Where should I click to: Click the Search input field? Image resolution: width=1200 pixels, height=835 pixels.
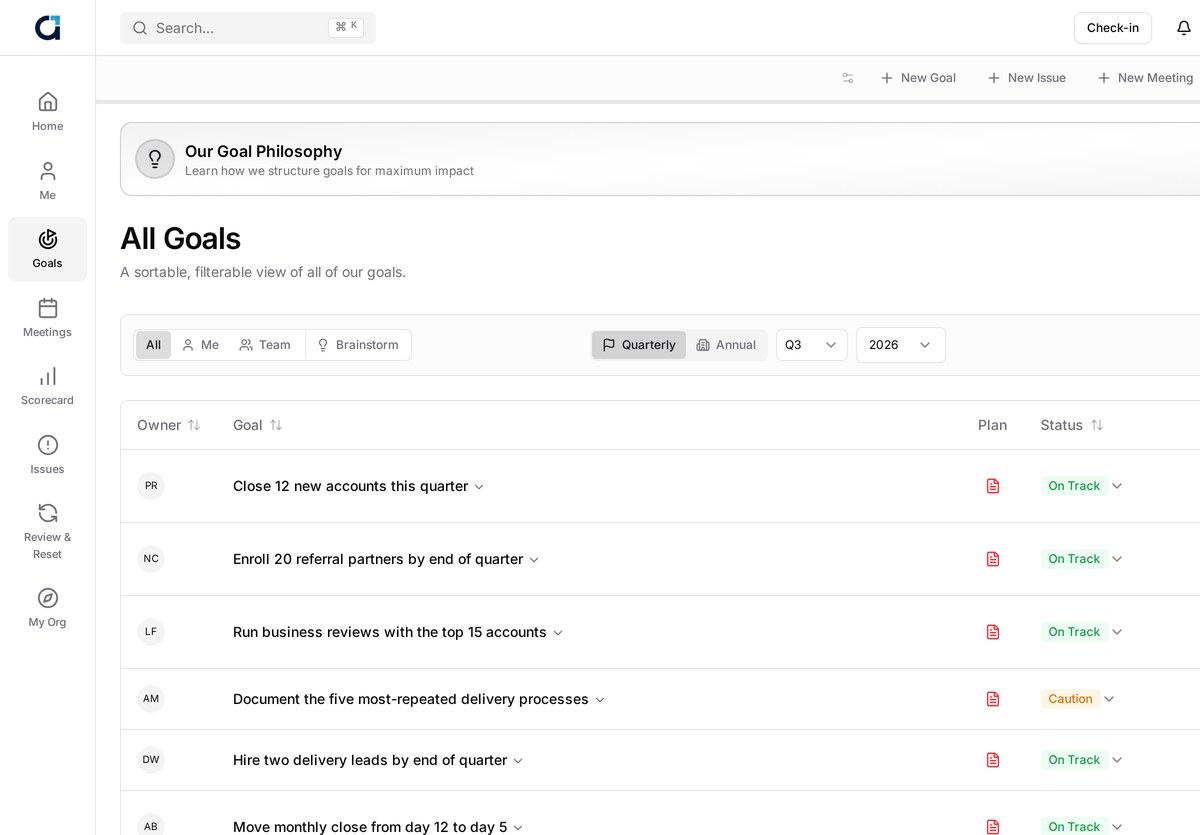[x=248, y=28]
